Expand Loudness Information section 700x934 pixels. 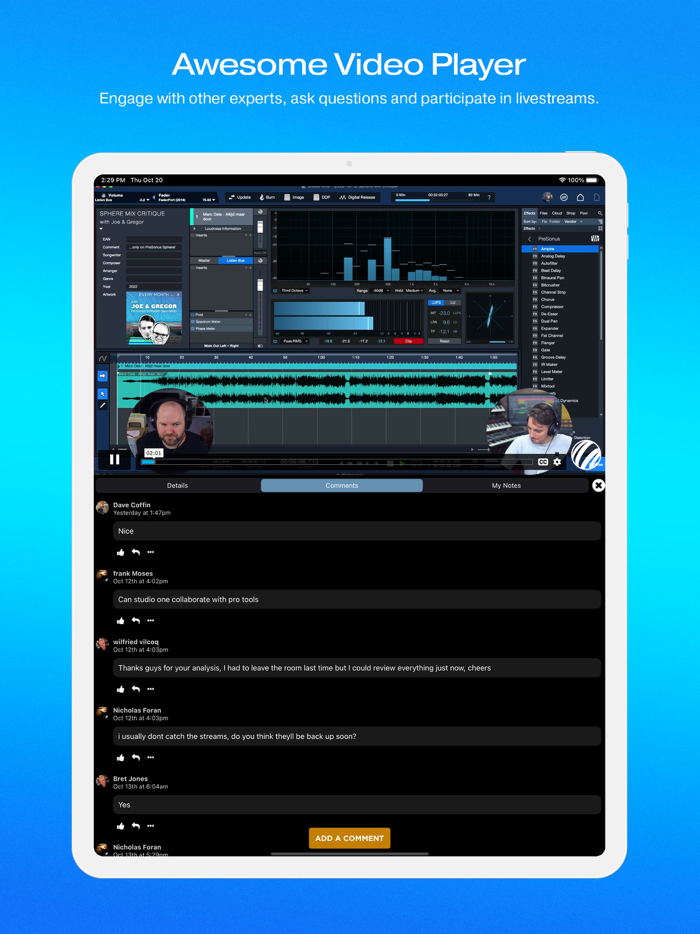click(x=223, y=229)
